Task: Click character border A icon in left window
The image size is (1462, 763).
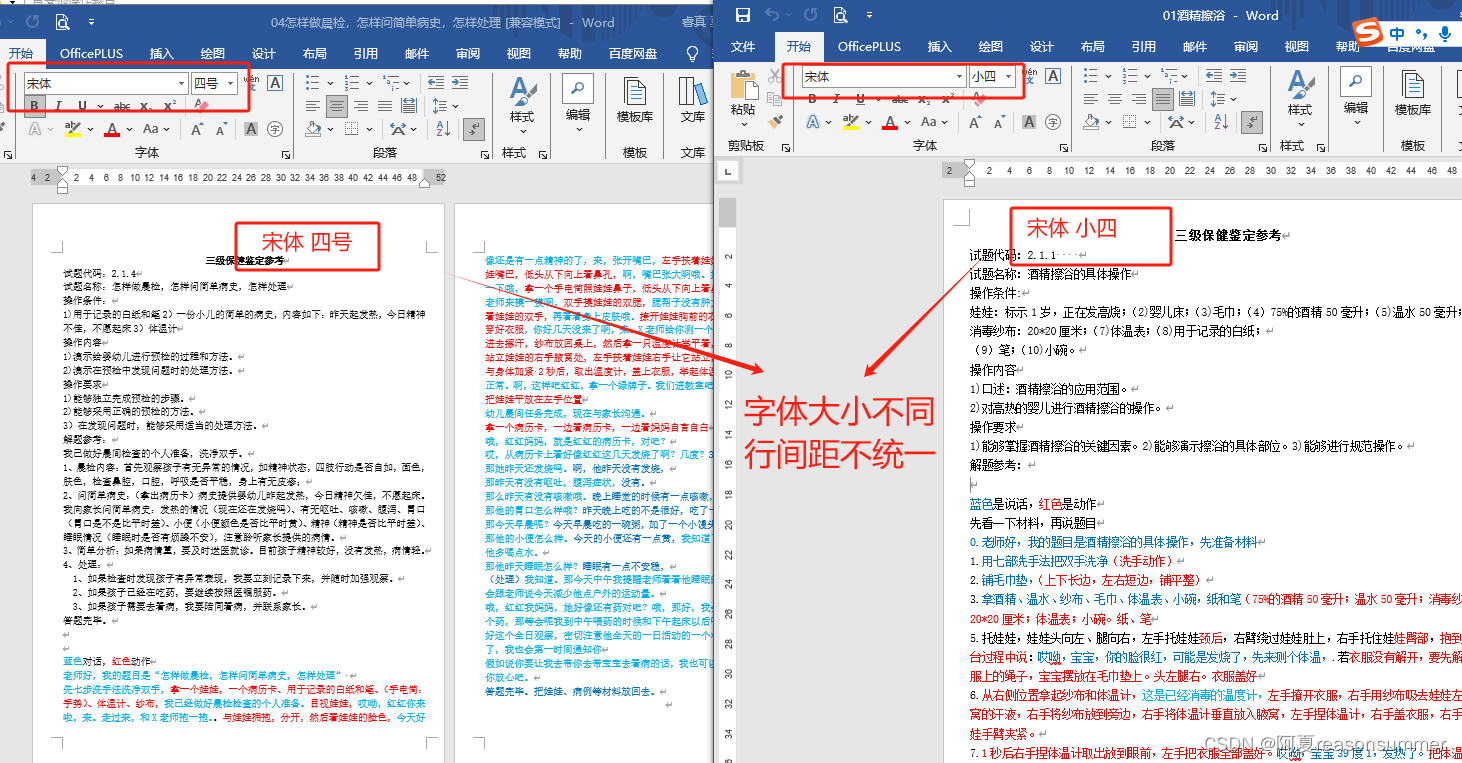Action: coord(275,83)
